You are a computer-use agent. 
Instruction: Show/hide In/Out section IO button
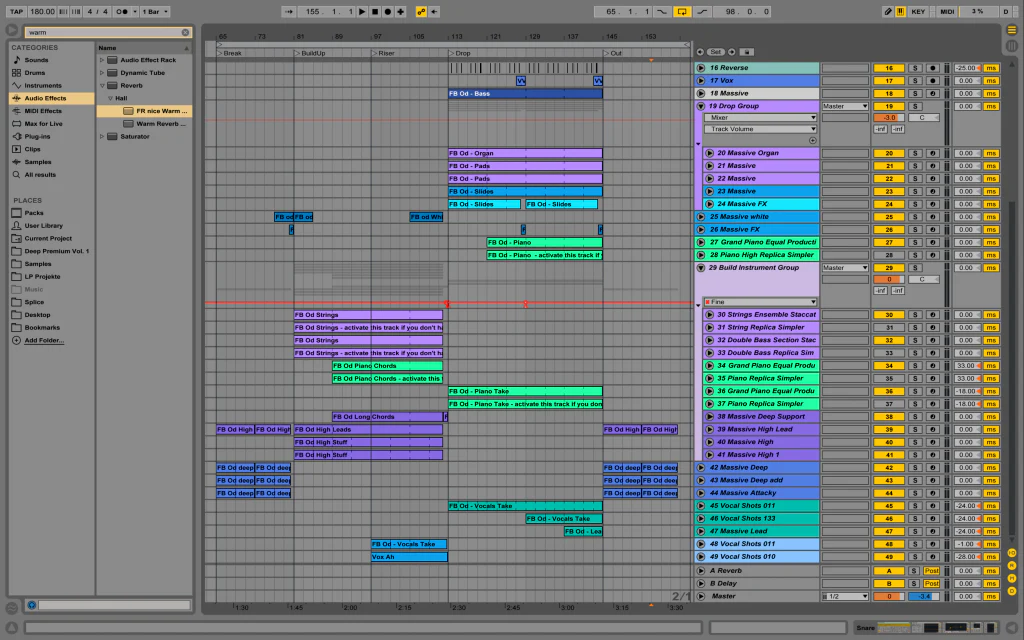coord(1012,553)
